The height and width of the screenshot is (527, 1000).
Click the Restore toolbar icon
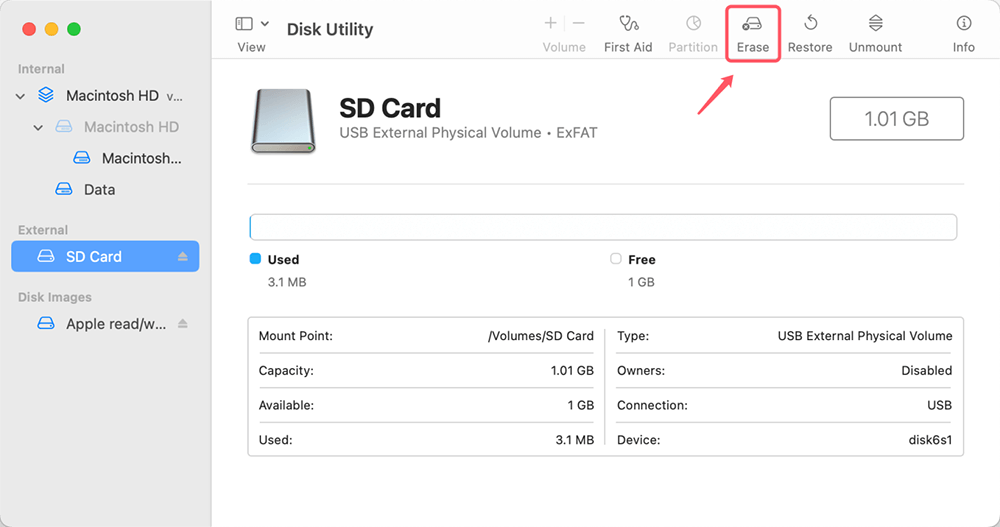coord(810,24)
